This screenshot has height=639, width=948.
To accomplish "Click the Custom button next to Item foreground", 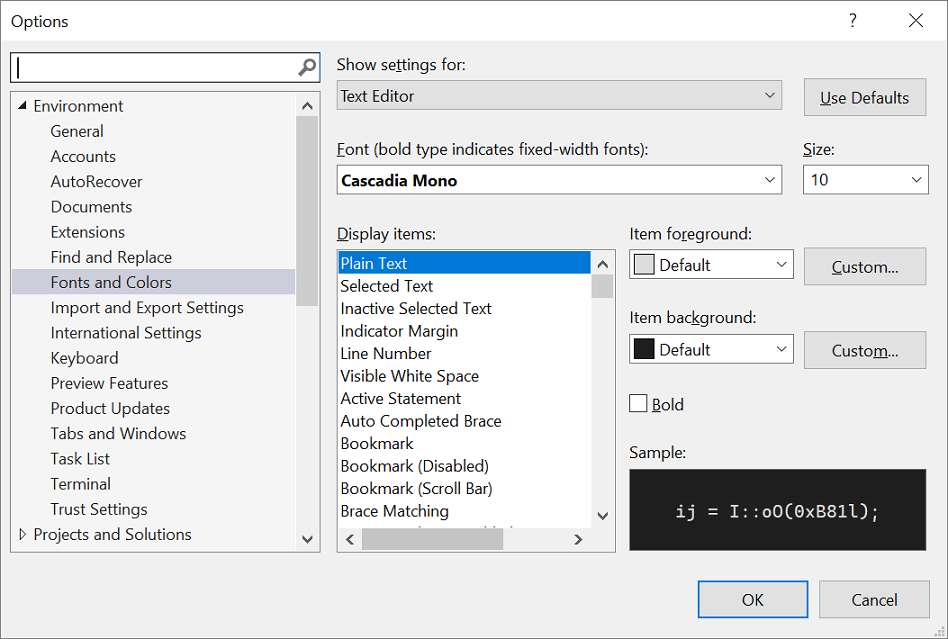I will tap(864, 266).
